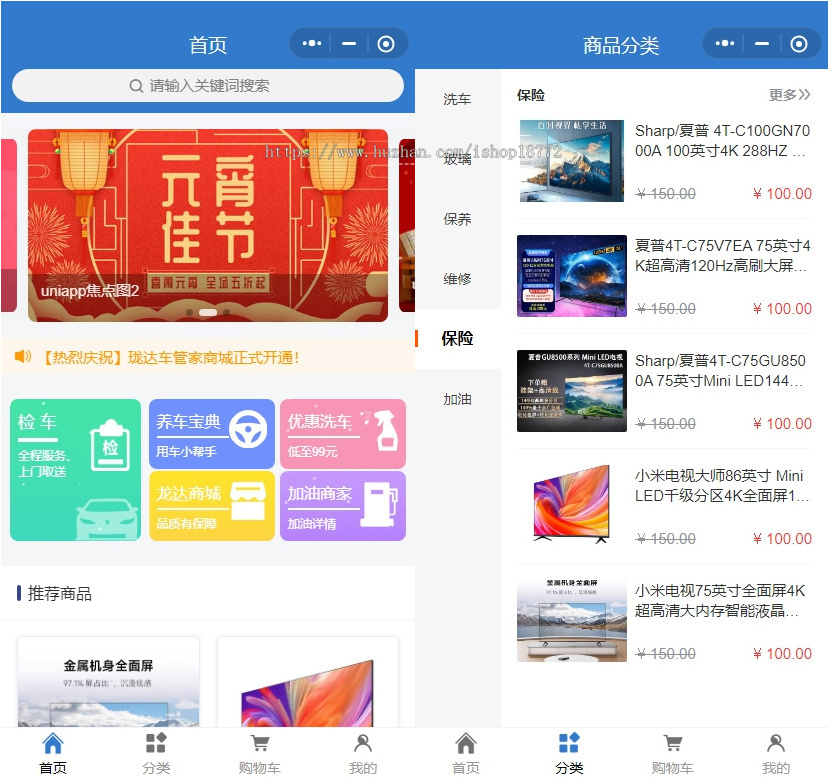Open recommended colorful TV product card
The width and height of the screenshot is (828, 780).
tap(308, 682)
